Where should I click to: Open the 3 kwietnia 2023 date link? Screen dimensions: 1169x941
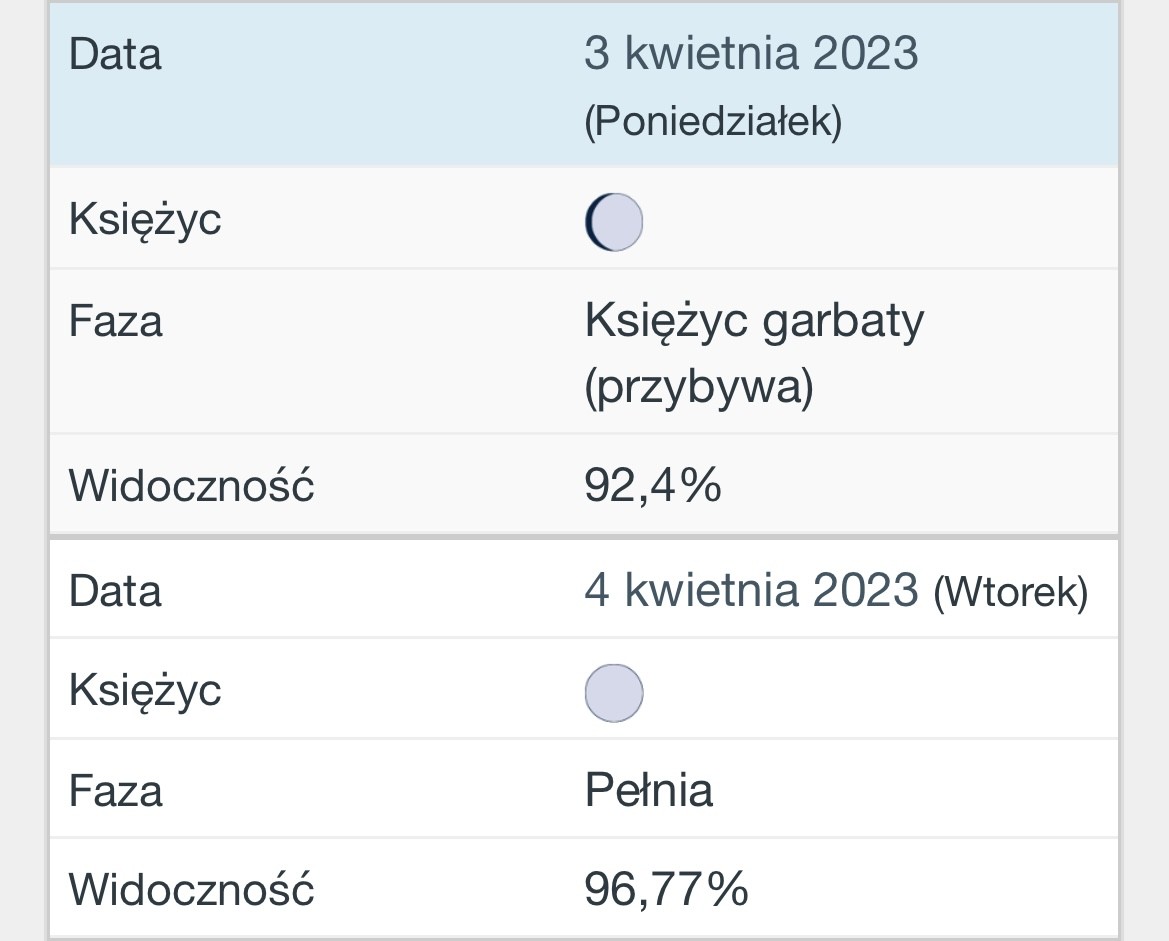750,54
